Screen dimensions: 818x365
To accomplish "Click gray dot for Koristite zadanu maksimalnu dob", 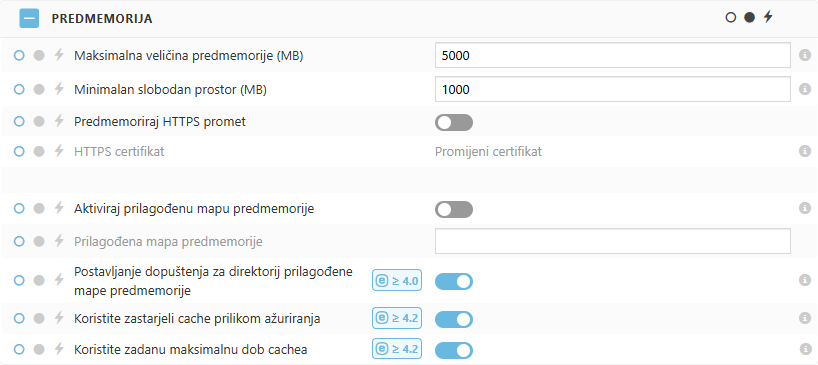I will click(39, 349).
